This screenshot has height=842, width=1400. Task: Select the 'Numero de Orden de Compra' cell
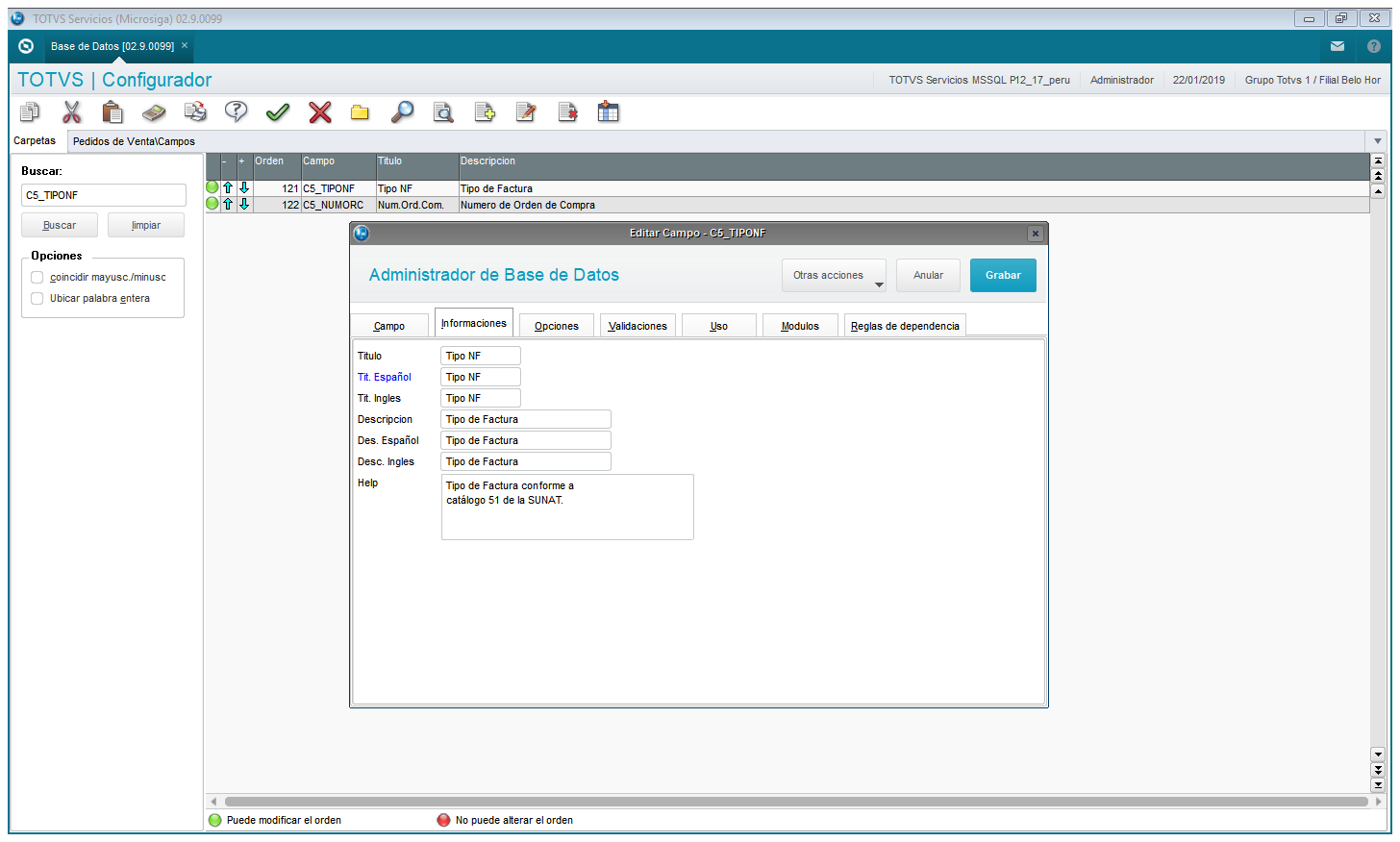click(913, 205)
